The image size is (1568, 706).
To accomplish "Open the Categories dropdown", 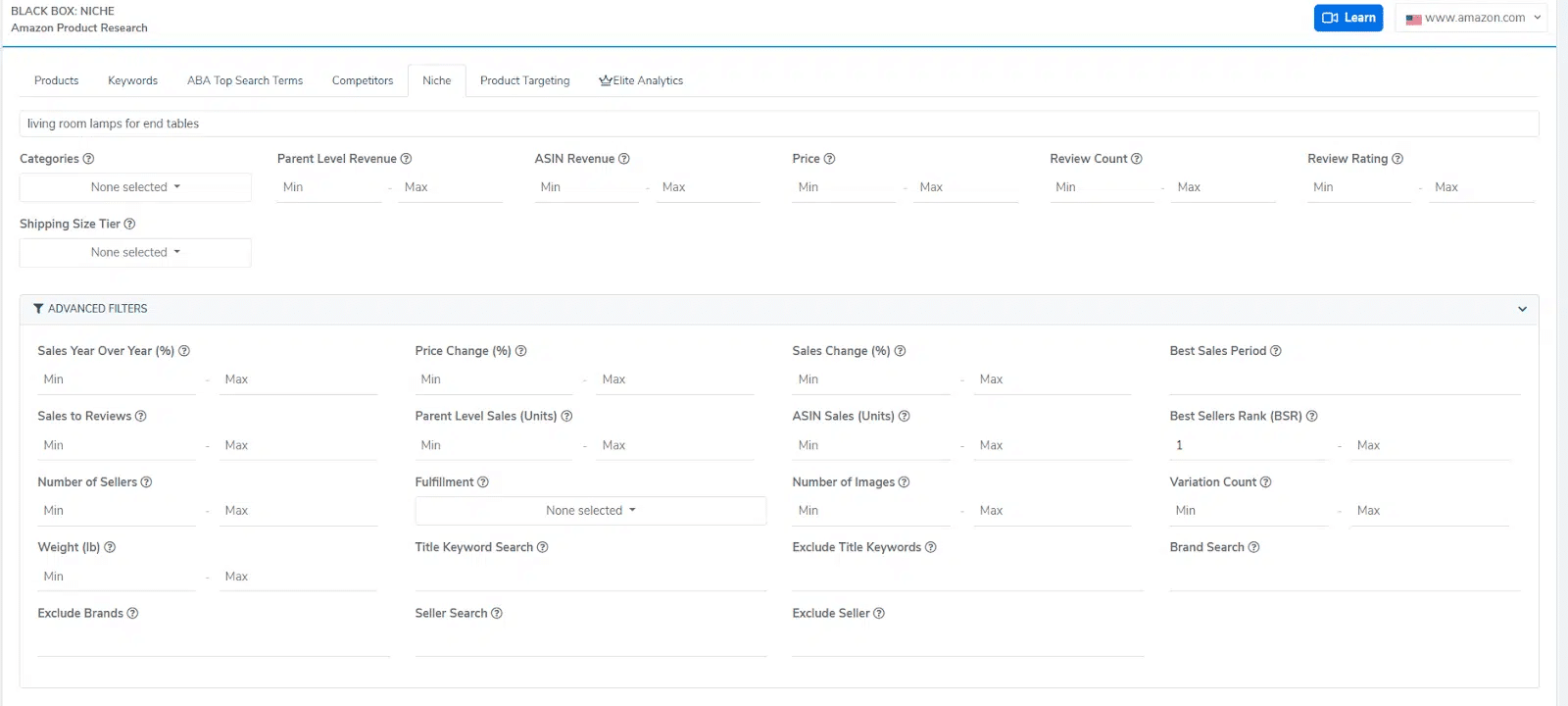I will tap(135, 187).
